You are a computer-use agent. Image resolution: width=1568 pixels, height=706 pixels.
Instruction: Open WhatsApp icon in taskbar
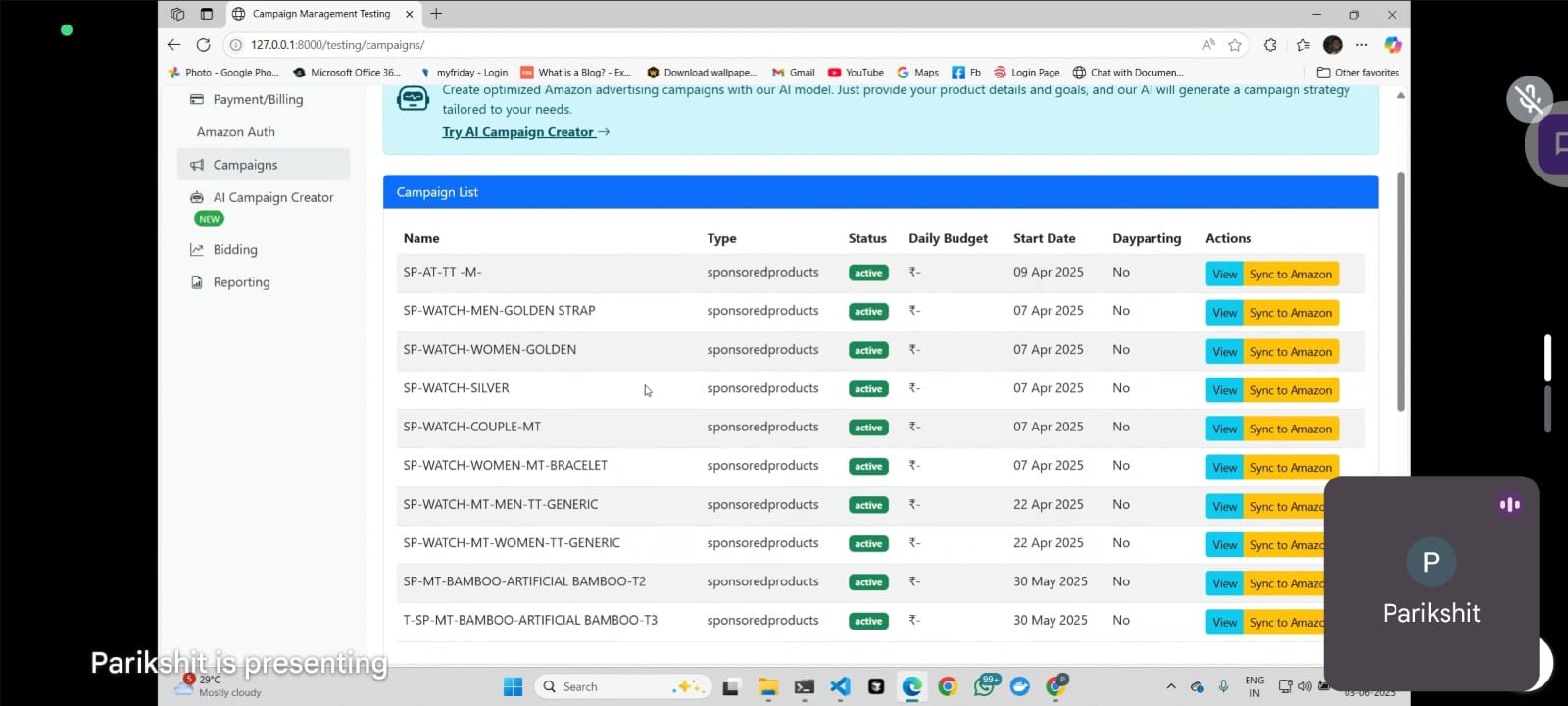coord(985,686)
